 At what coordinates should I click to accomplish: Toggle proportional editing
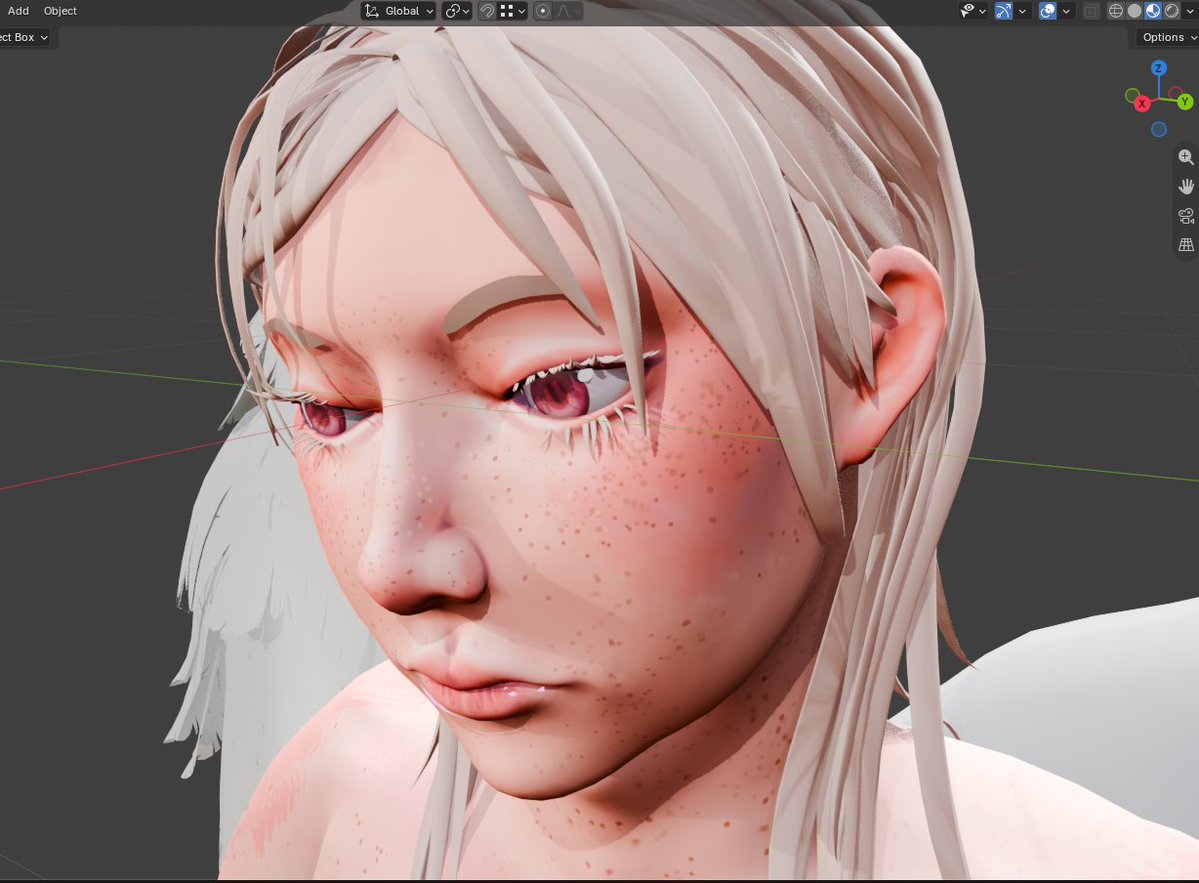coord(542,11)
